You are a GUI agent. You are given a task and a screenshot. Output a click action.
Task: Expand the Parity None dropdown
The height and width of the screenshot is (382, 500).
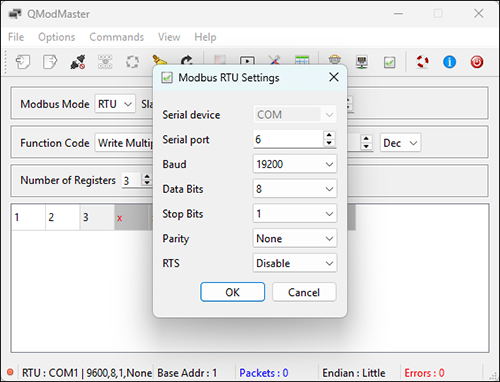click(295, 238)
